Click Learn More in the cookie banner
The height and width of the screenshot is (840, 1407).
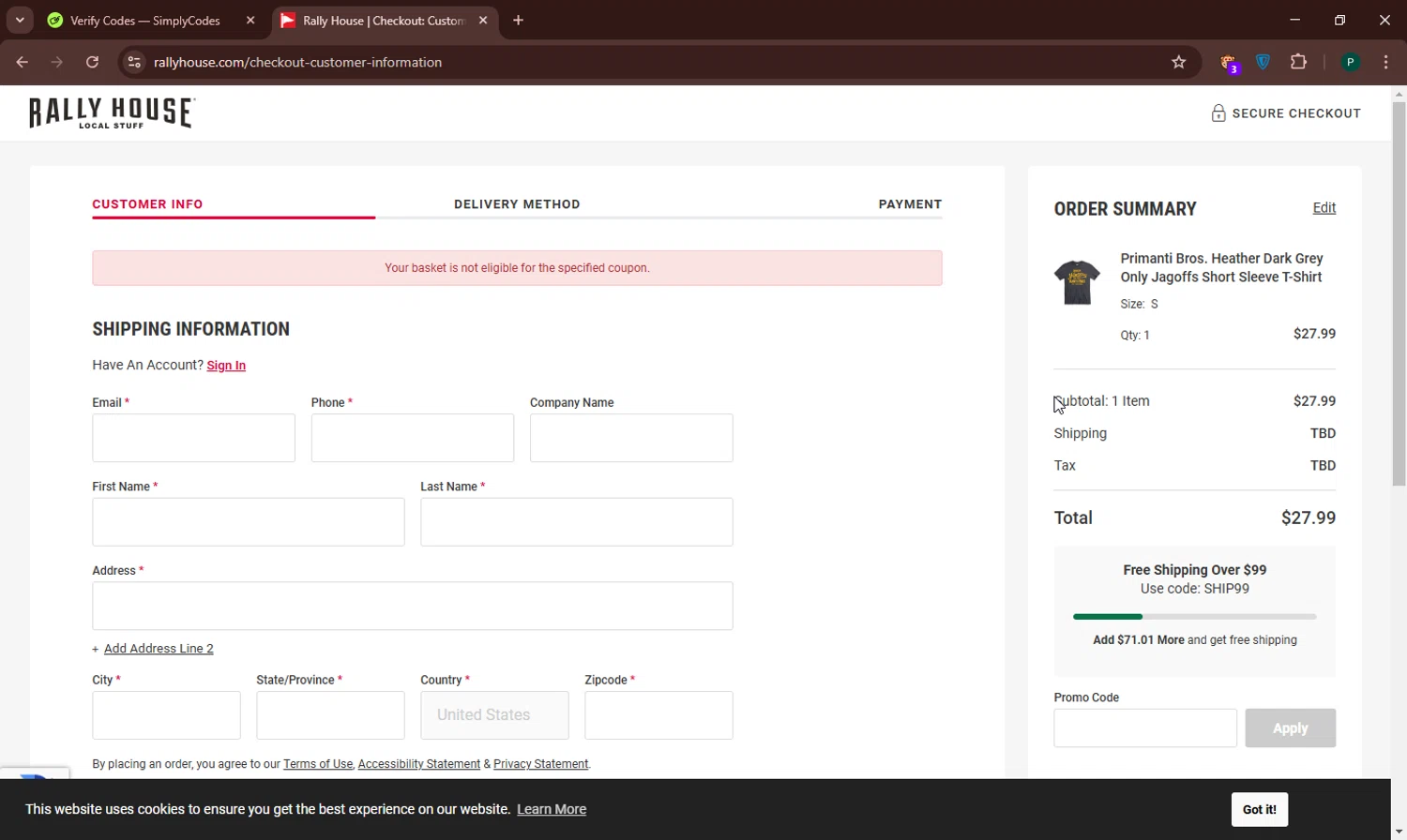[552, 809]
